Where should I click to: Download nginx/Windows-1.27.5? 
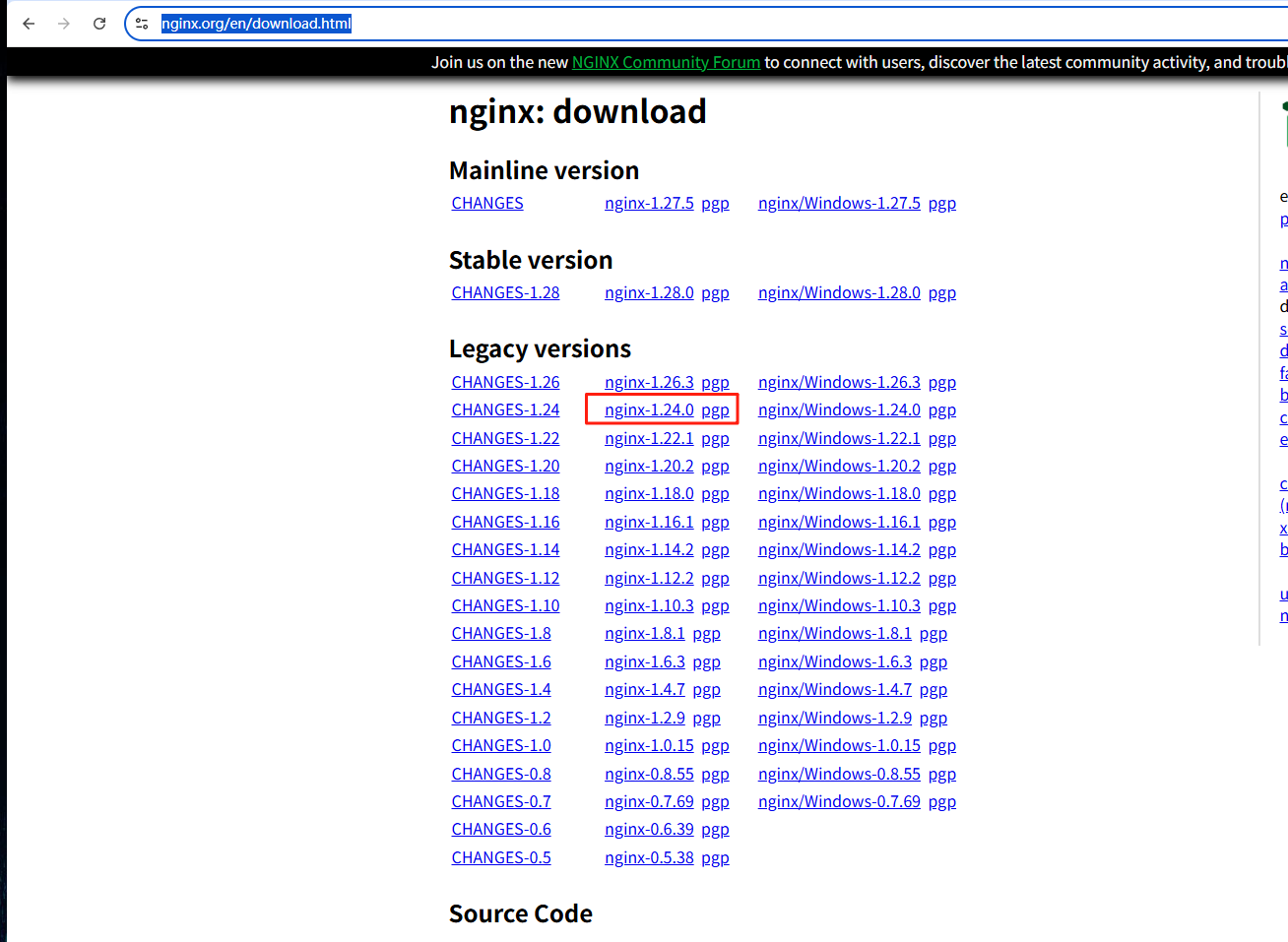pyautogui.click(x=839, y=203)
